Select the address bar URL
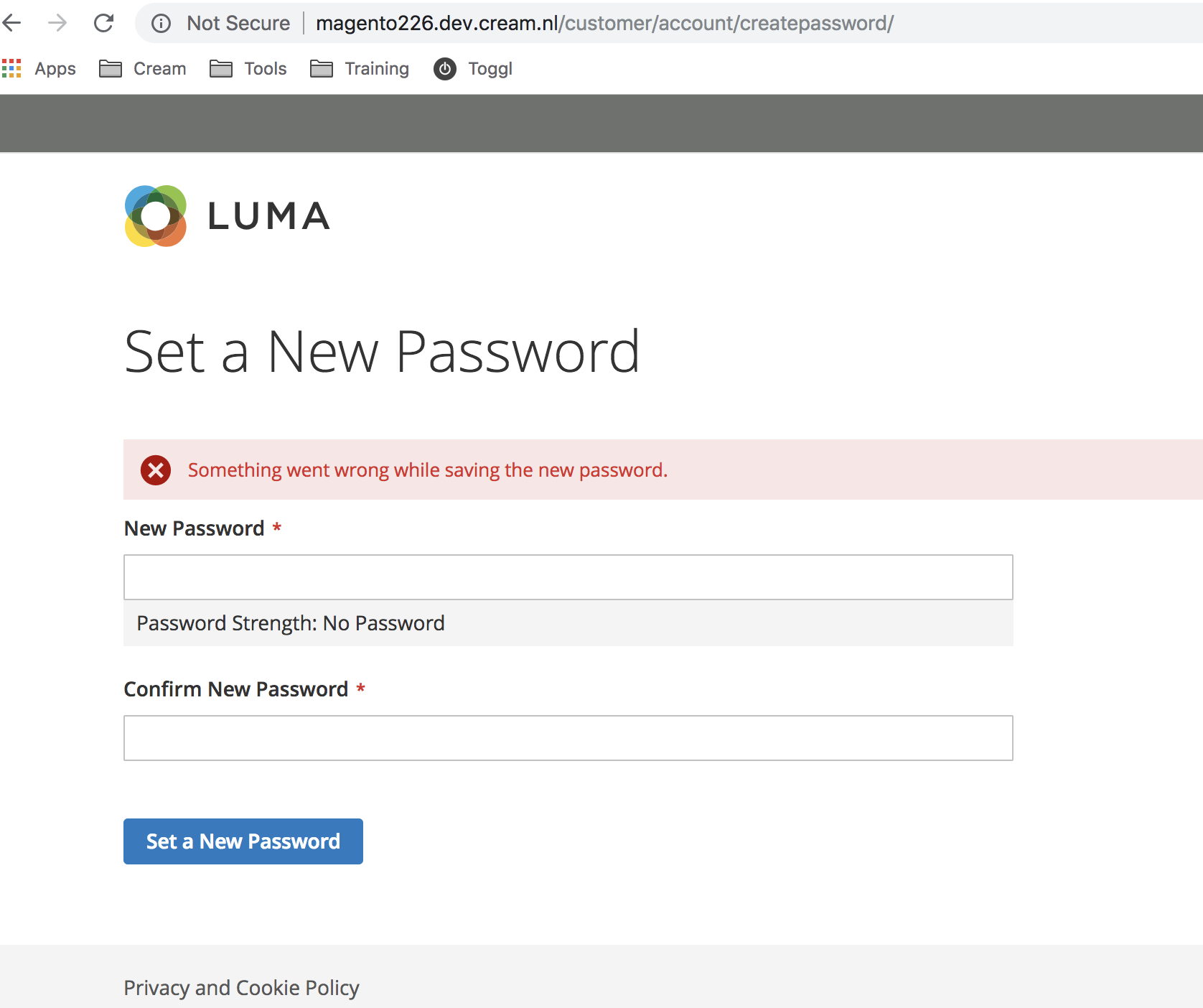 click(604, 23)
